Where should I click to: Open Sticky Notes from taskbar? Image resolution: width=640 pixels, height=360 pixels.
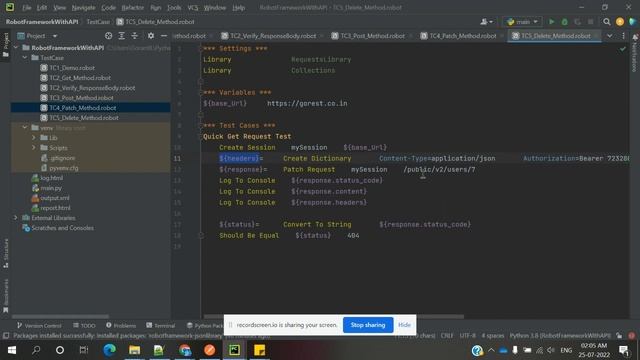click(259, 350)
